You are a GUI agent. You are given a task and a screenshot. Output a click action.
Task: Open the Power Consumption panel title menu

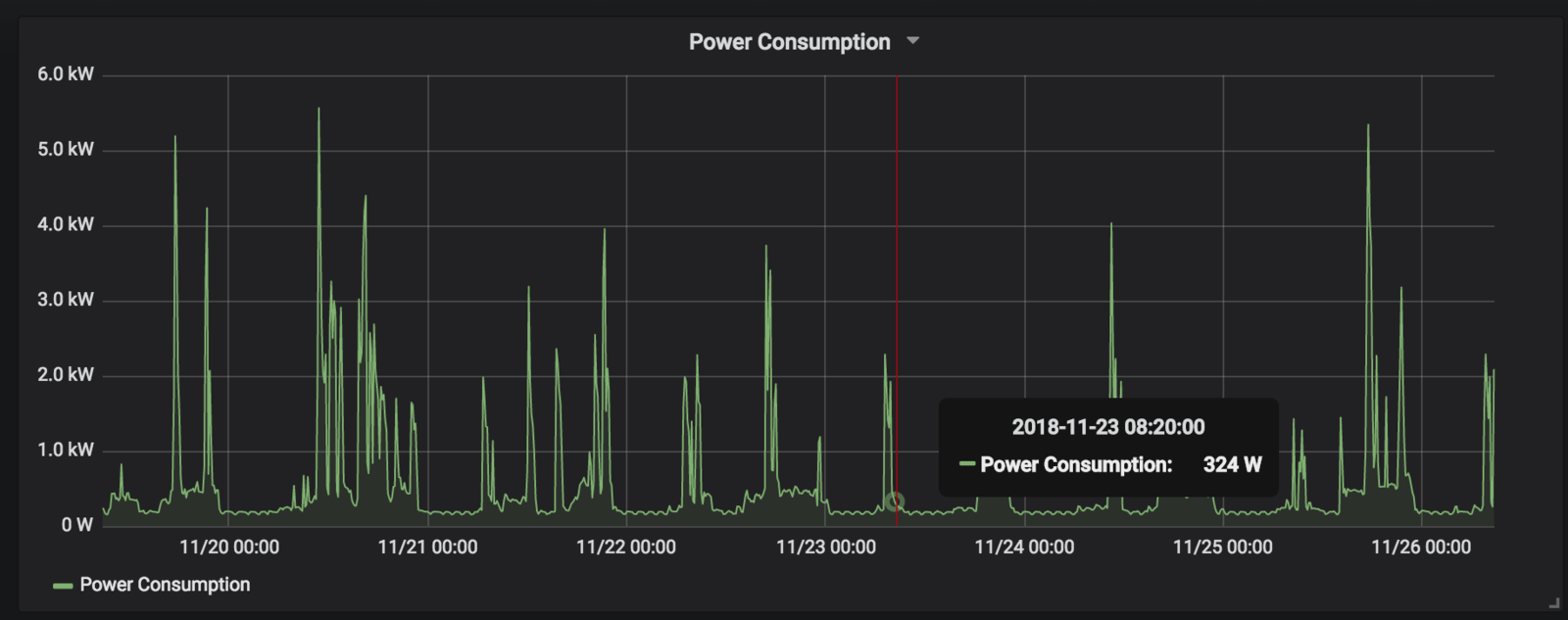[x=789, y=42]
